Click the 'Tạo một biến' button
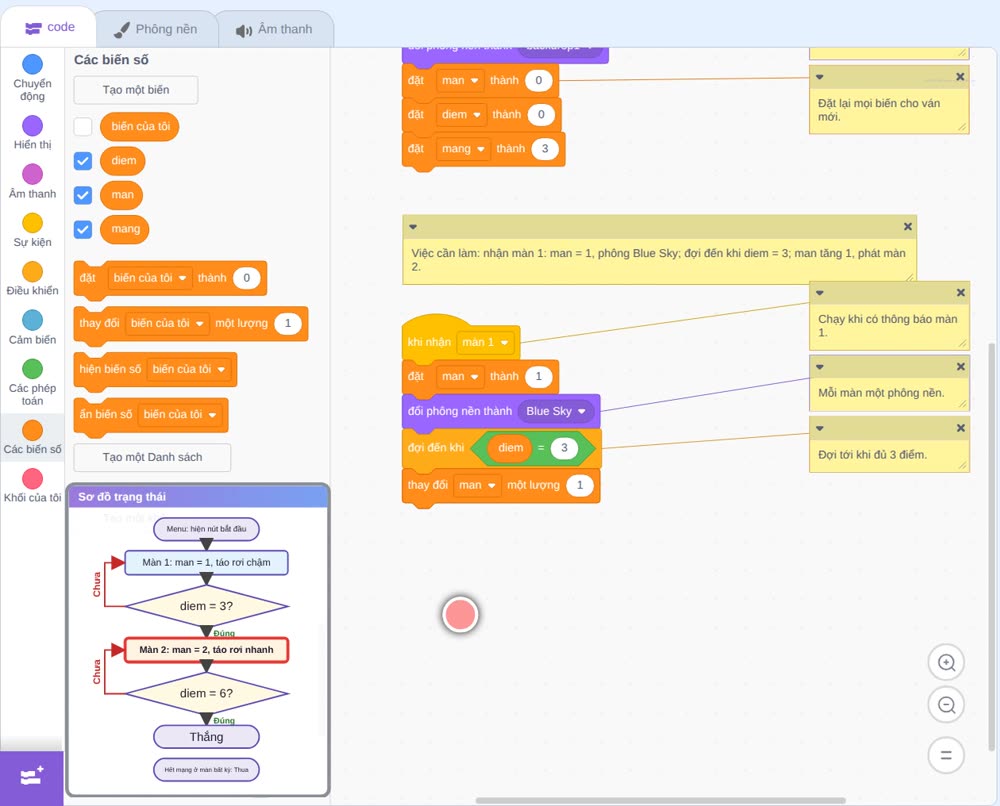The image size is (1000, 806). tap(136, 90)
